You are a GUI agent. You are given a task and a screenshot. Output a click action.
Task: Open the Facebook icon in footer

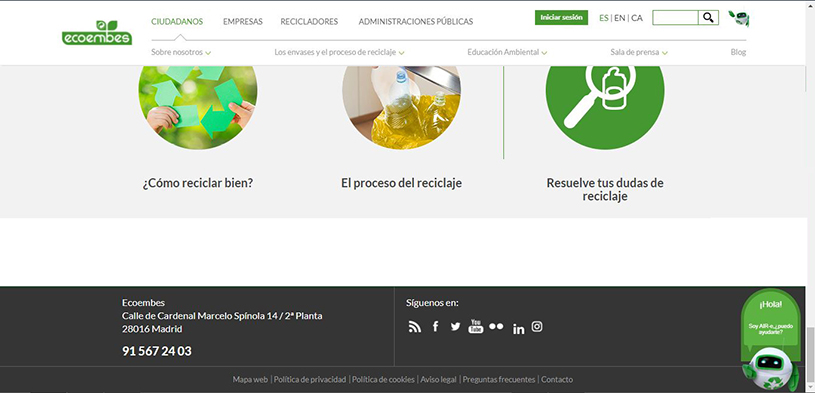coord(436,326)
